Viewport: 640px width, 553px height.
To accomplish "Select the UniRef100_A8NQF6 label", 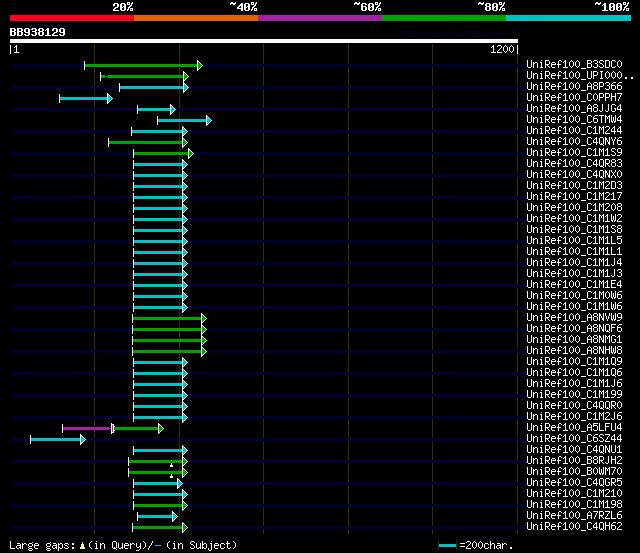I will (574, 329).
